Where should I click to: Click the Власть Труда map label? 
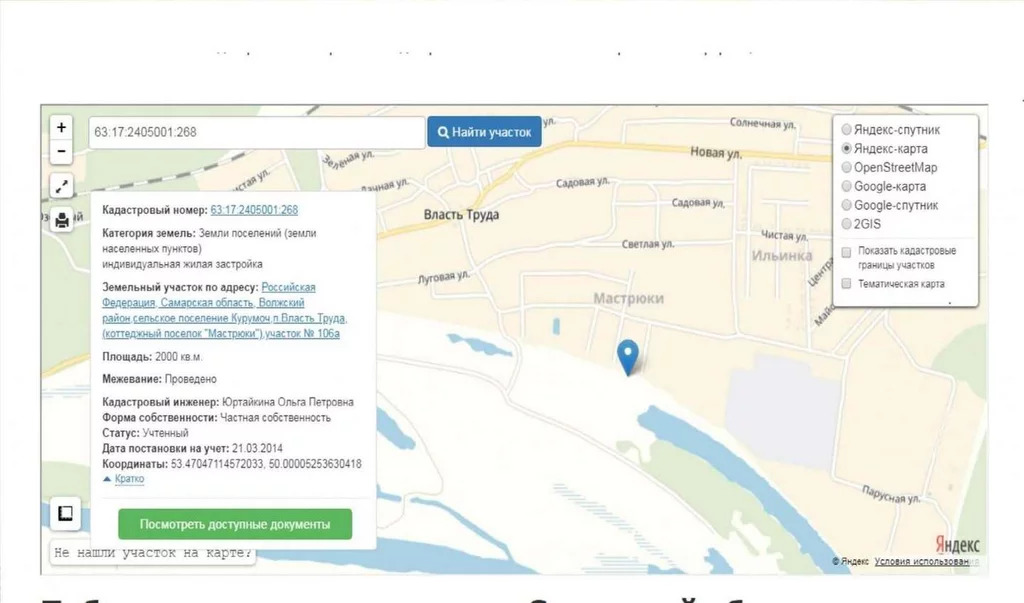click(461, 214)
